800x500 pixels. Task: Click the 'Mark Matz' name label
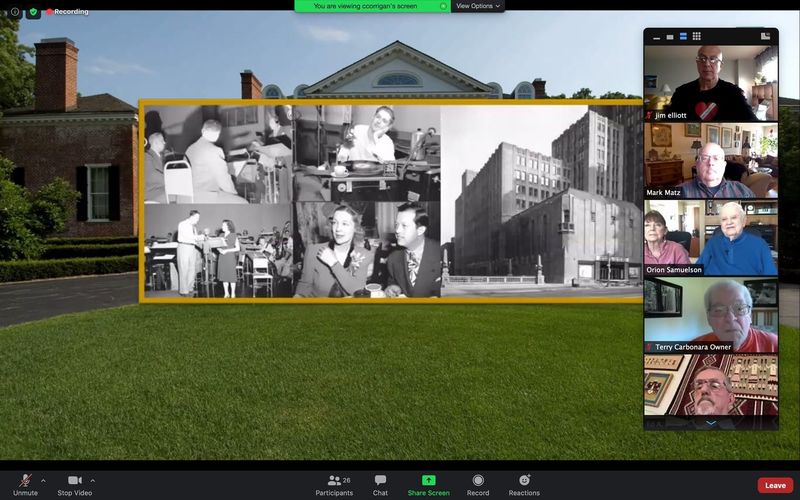(663, 193)
